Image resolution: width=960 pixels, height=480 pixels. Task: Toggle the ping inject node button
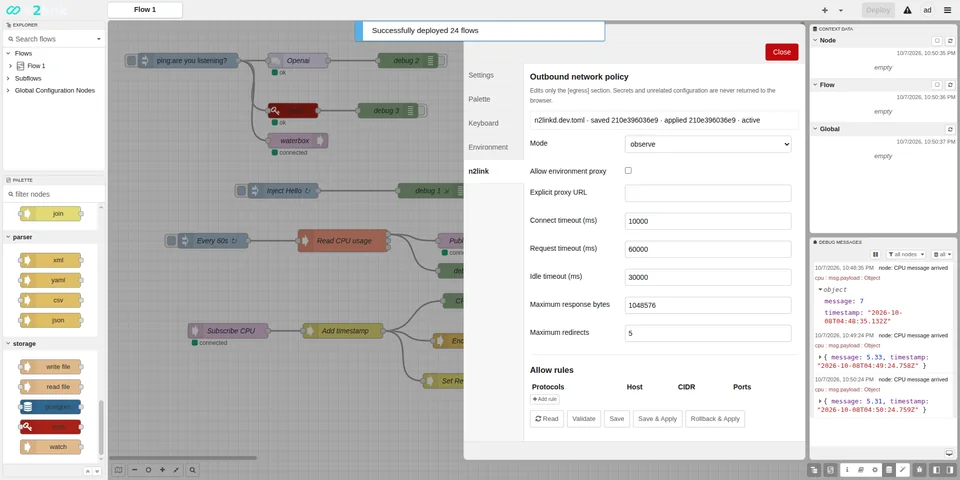coord(131,61)
